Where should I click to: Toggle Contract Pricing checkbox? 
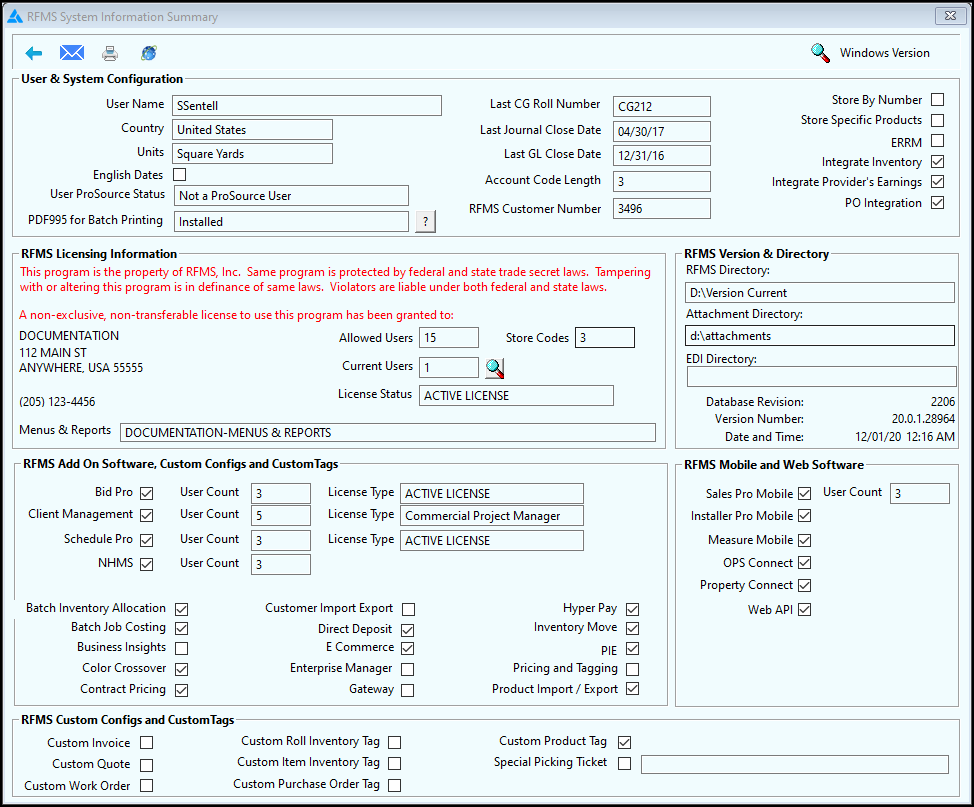(181, 690)
